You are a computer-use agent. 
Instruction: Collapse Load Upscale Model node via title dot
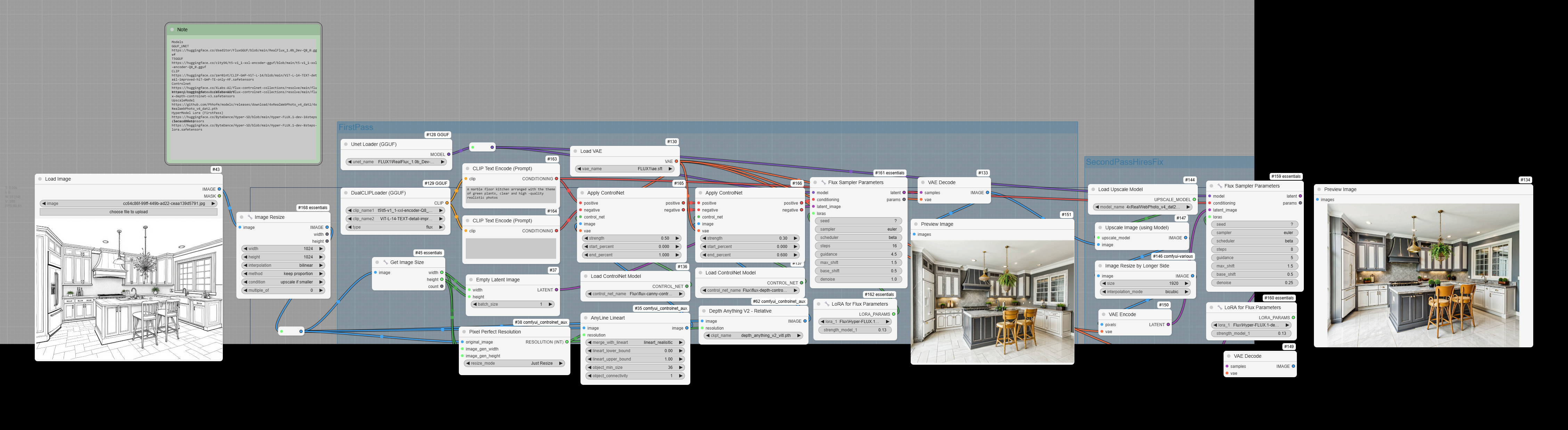click(x=1093, y=190)
